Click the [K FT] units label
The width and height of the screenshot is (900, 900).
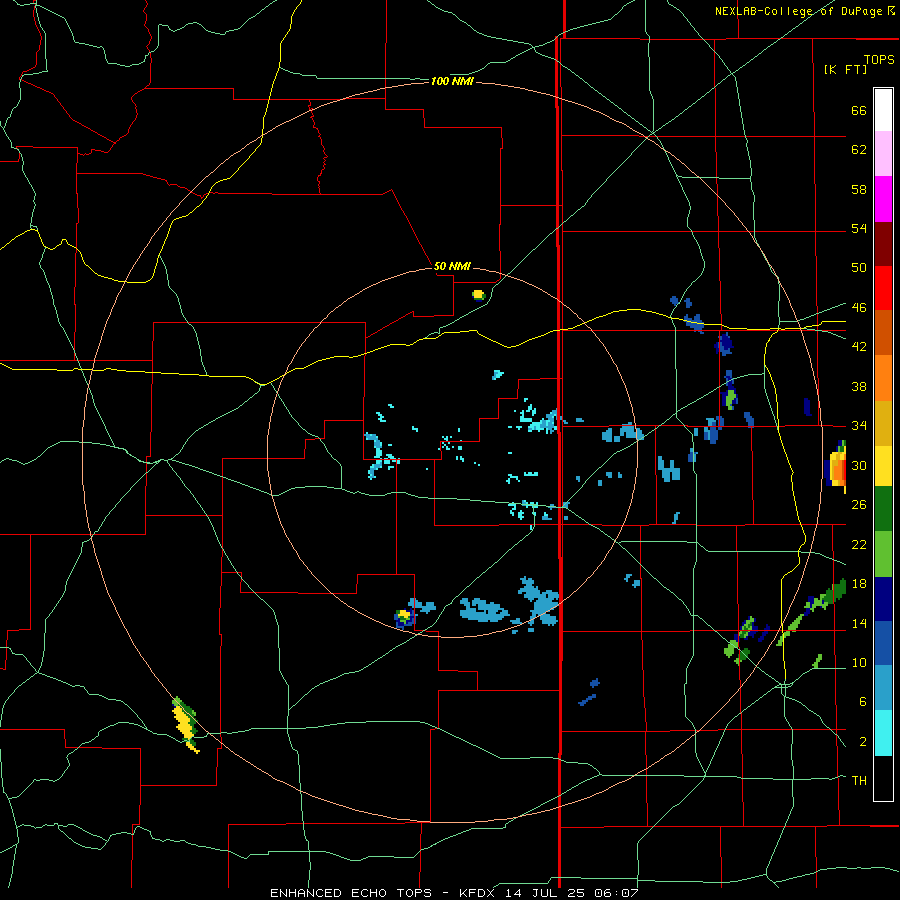coord(845,69)
